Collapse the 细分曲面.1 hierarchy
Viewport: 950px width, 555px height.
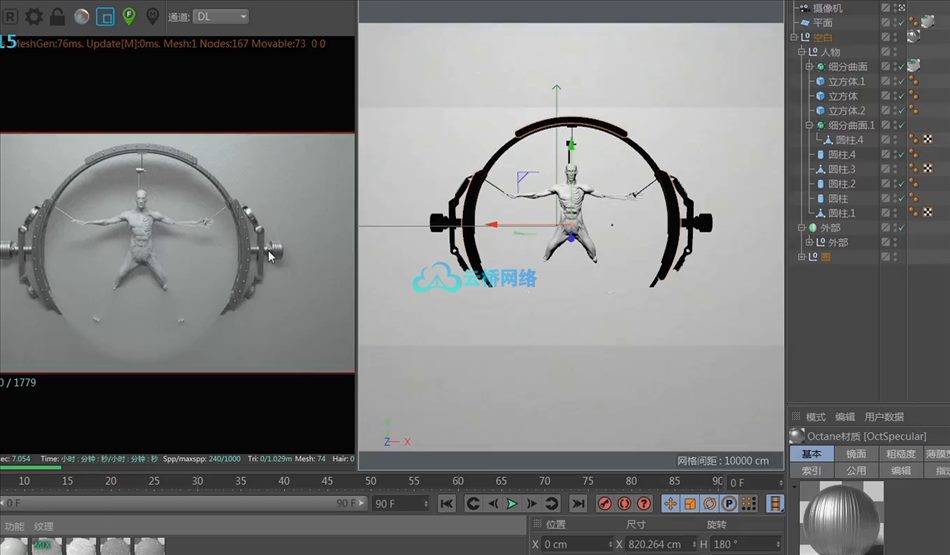[809, 125]
